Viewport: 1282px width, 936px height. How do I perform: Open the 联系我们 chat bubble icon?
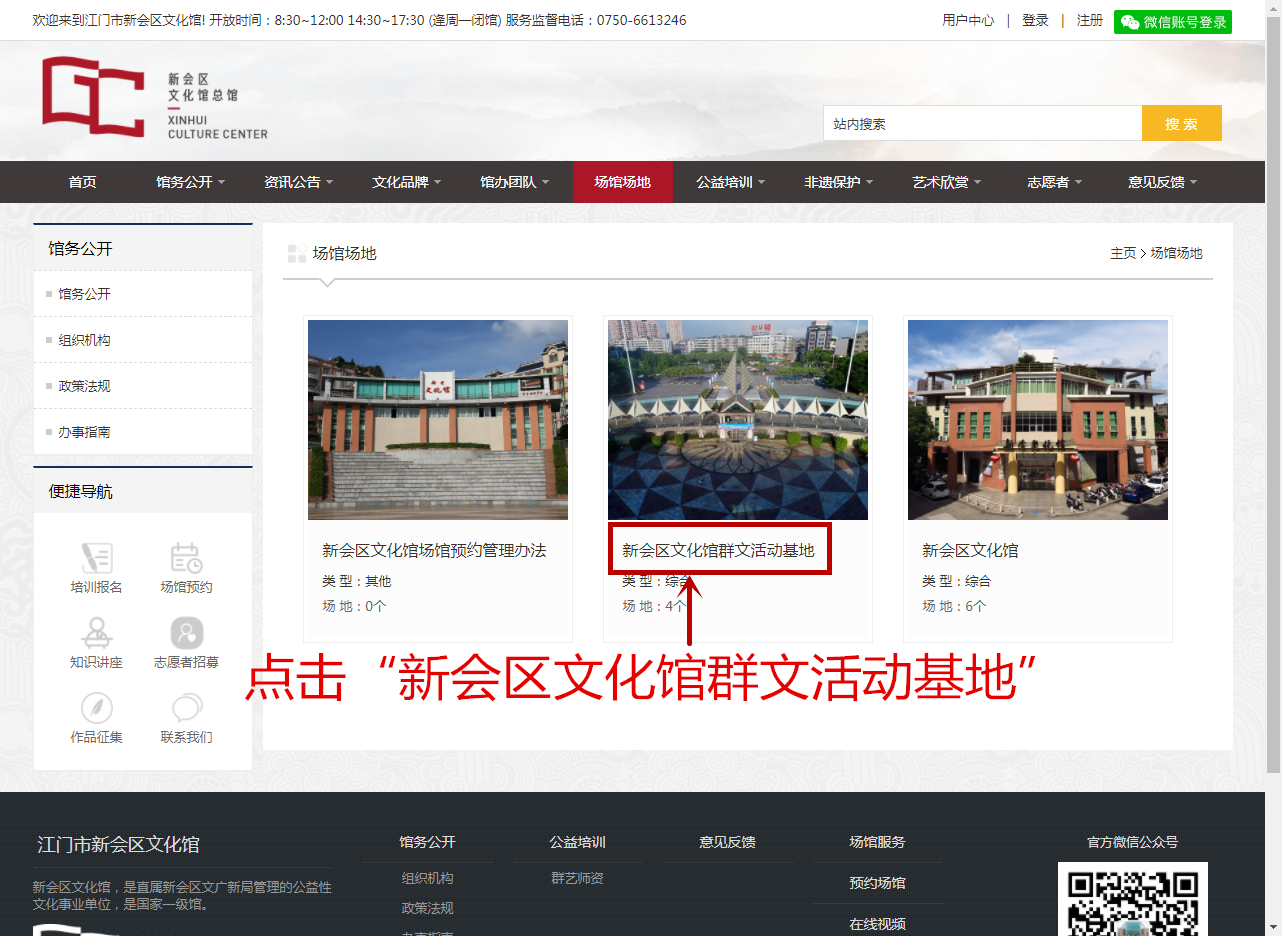[x=186, y=708]
